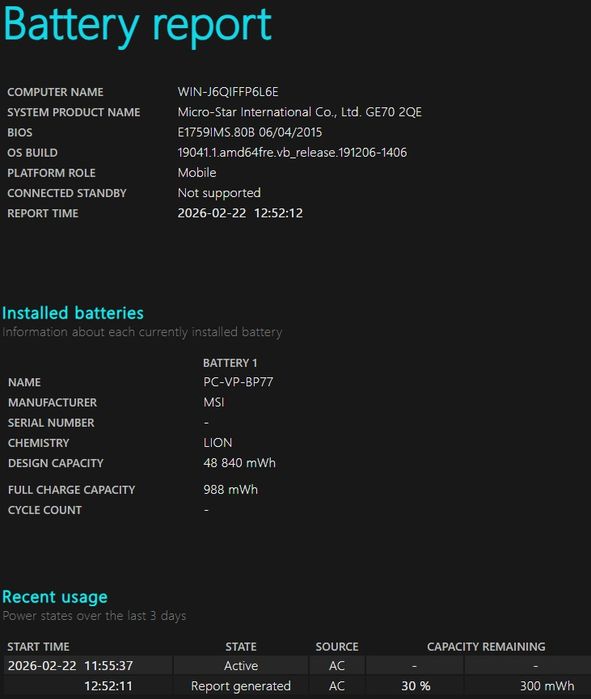Click the Battery report heading
Viewport: 591px width, 699px height.
[137, 26]
